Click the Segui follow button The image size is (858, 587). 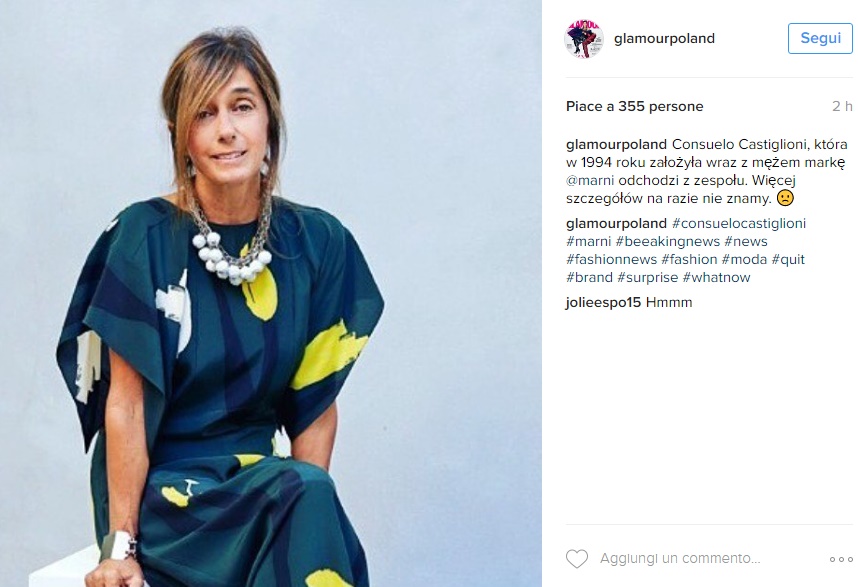[820, 38]
